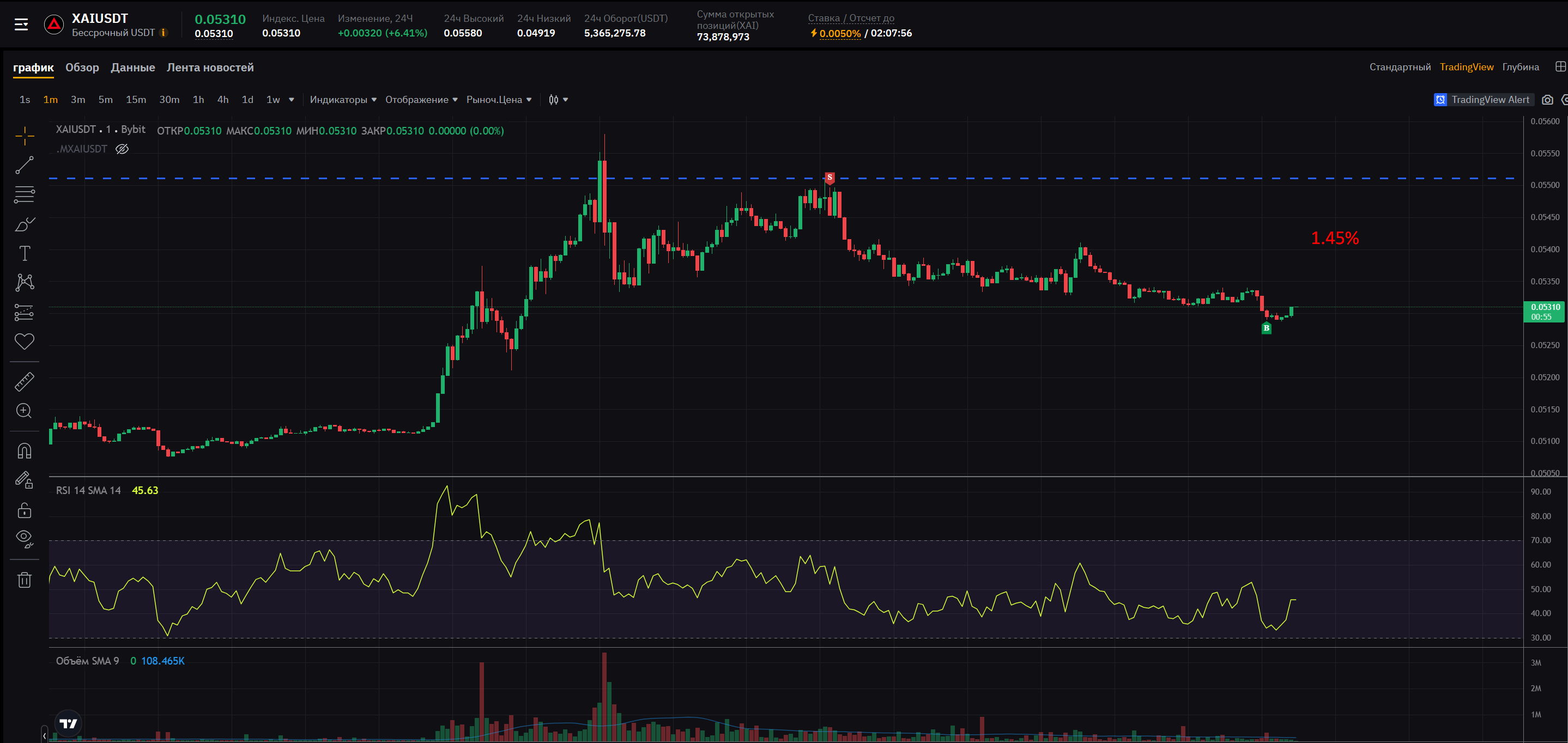This screenshot has width=1568, height=743.
Task: Switch to the Глубина chart view
Action: click(x=1520, y=67)
